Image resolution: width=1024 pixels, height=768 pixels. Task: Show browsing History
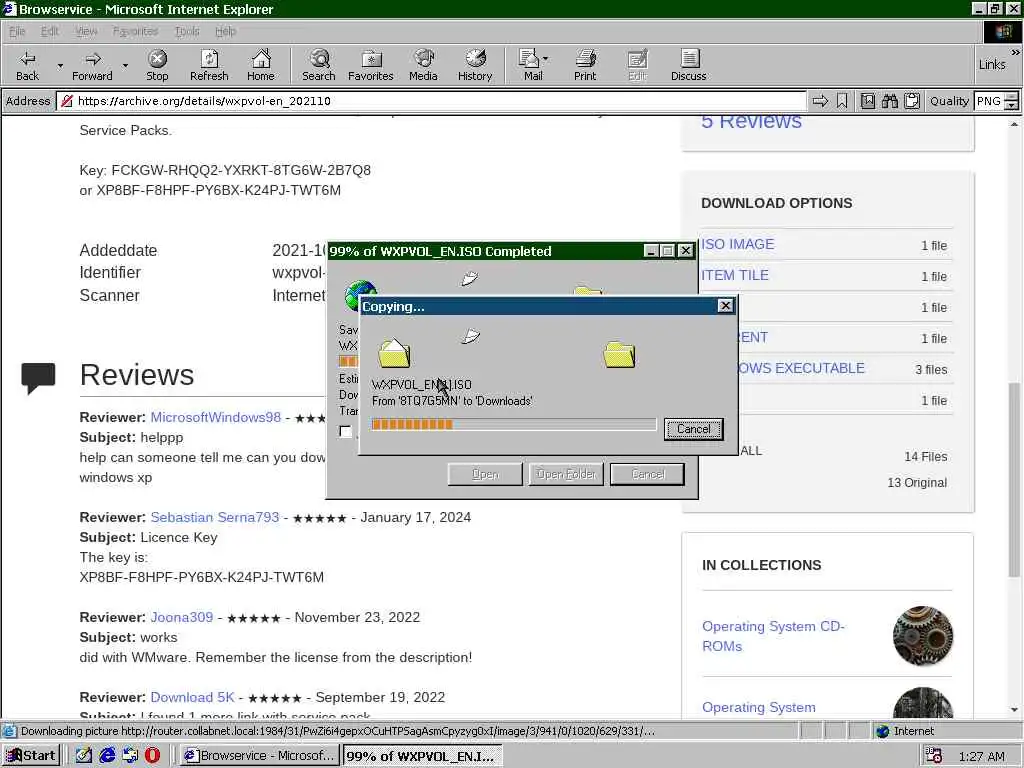pos(475,65)
